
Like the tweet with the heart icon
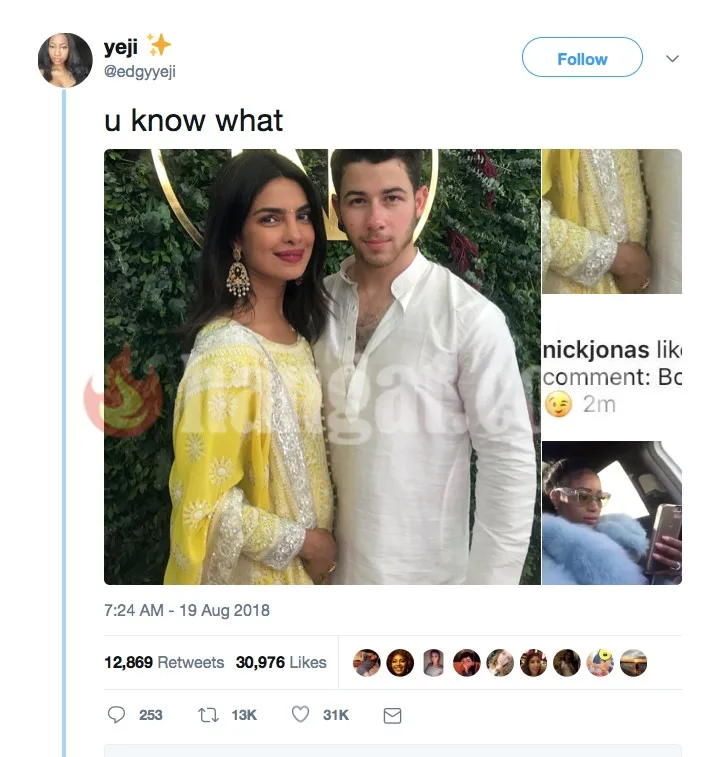click(300, 715)
